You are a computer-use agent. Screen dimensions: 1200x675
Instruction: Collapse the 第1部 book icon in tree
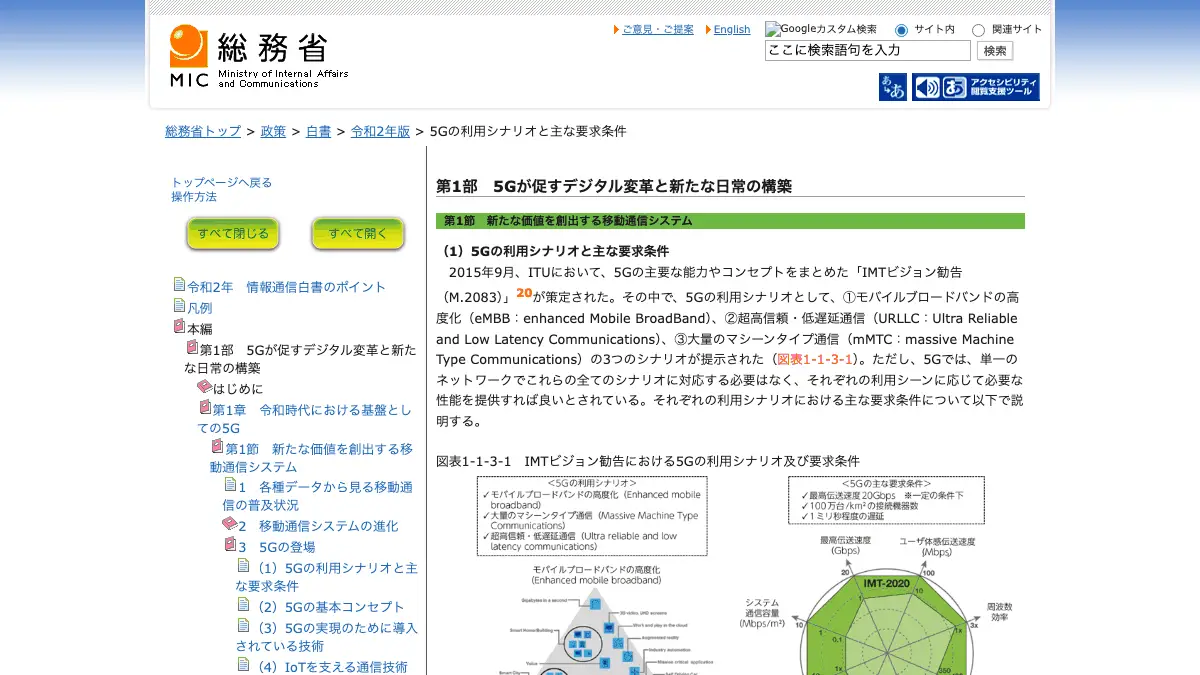192,348
